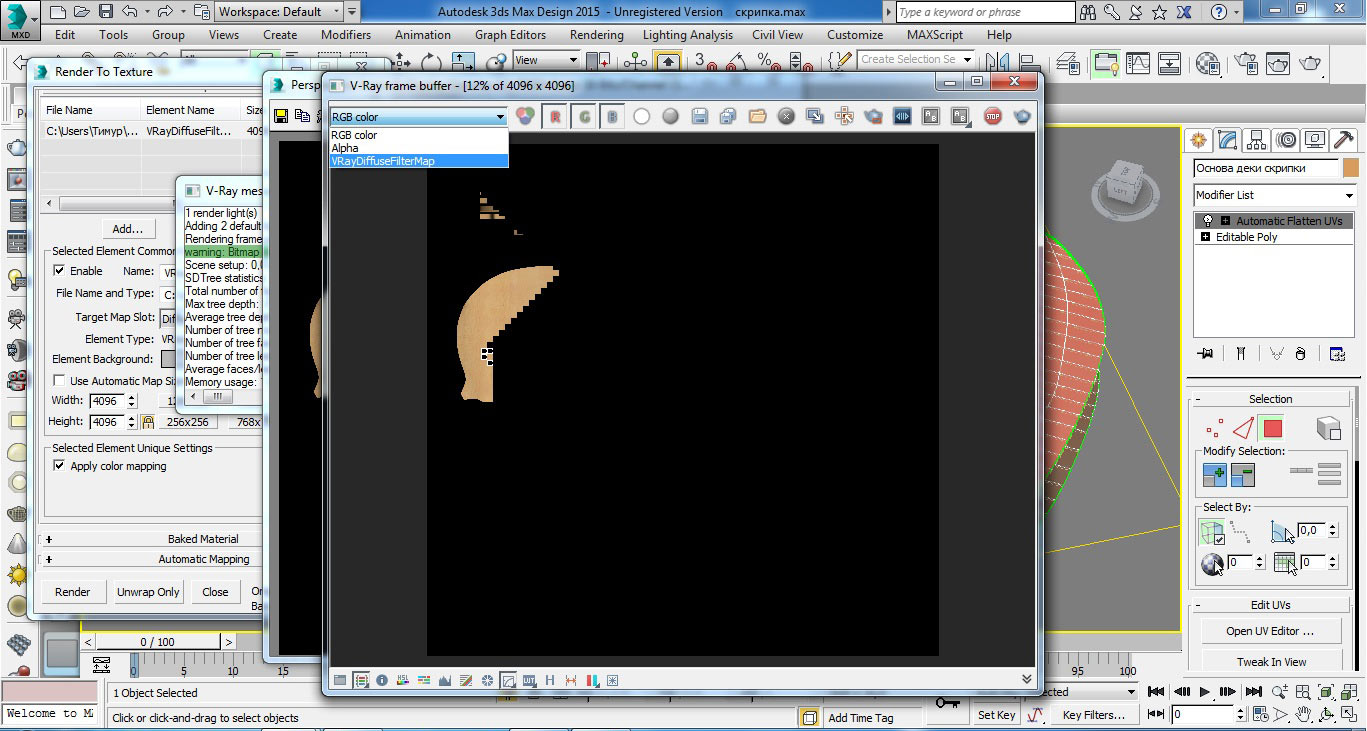Image resolution: width=1367 pixels, height=731 pixels.
Task: Open the Rendering menu
Action: pyautogui.click(x=596, y=34)
